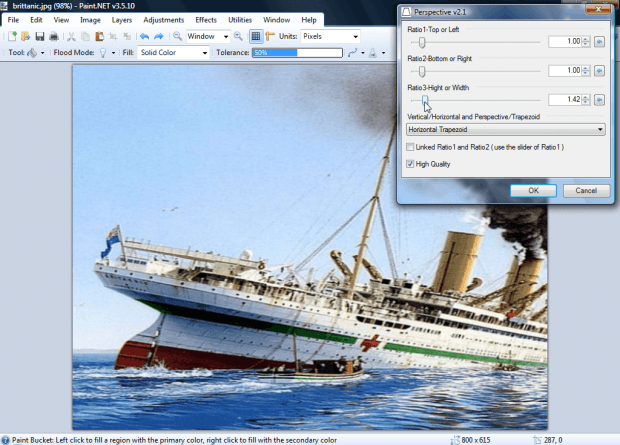Open the Edit menu
The height and width of the screenshot is (445, 620).
pyautogui.click(x=36, y=20)
